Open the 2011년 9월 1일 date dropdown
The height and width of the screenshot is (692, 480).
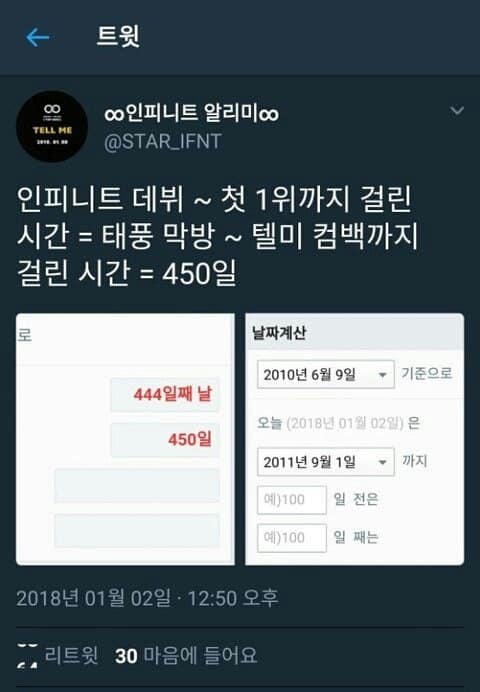point(326,462)
